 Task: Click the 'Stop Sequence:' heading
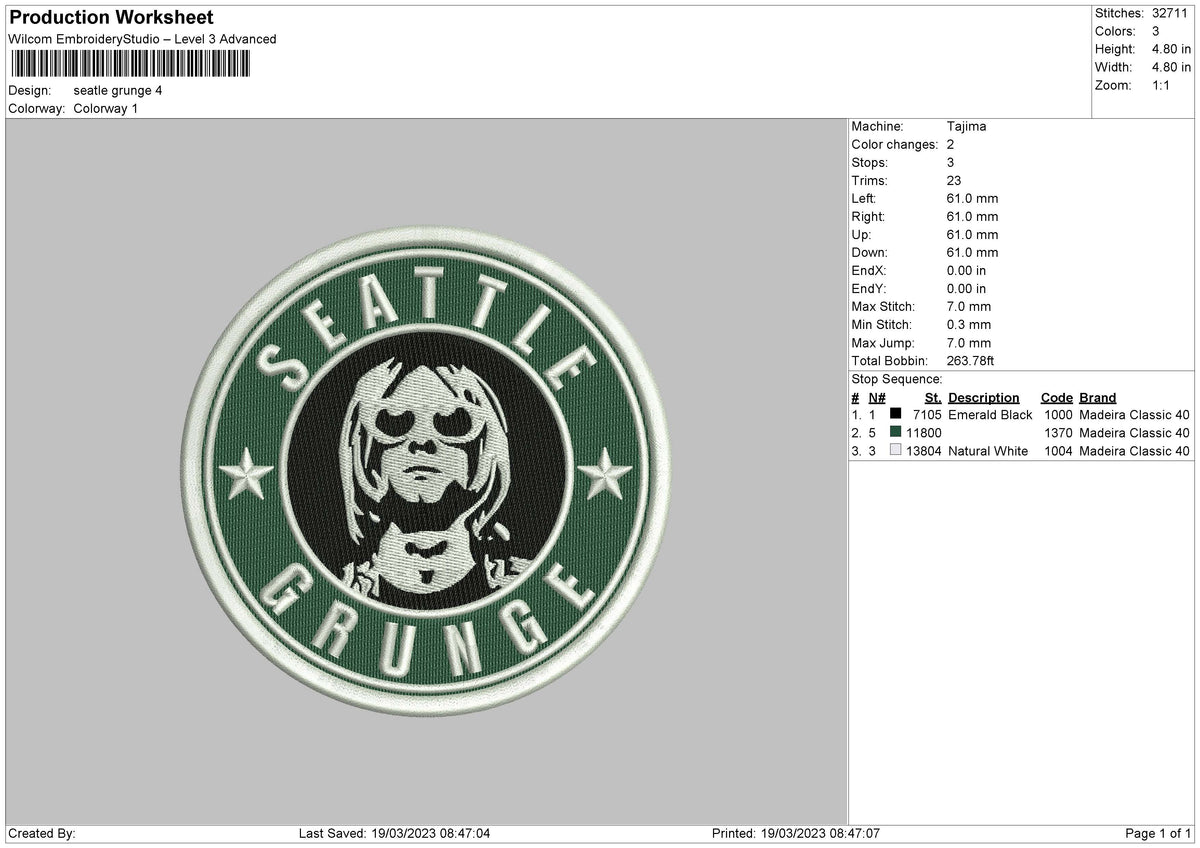(897, 379)
